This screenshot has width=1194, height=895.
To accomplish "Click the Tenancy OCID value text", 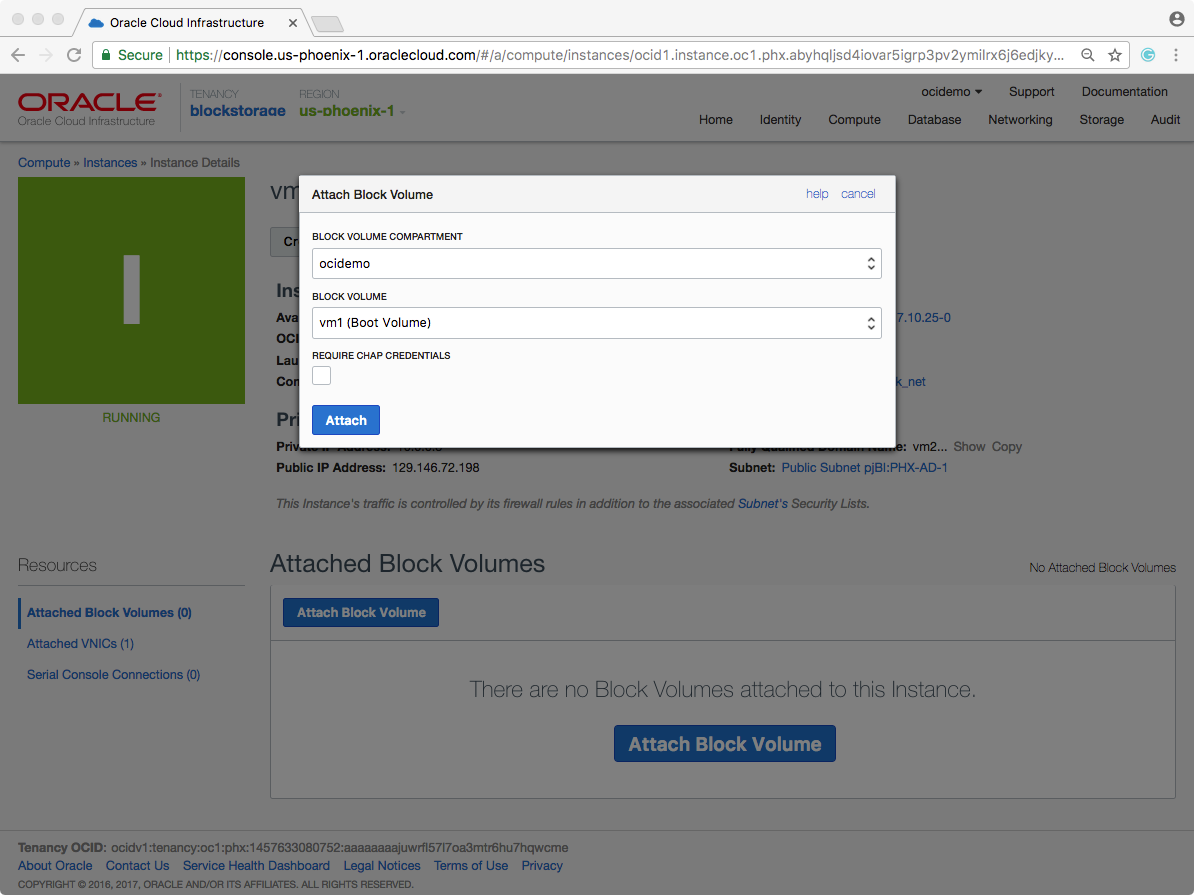I will 340,848.
